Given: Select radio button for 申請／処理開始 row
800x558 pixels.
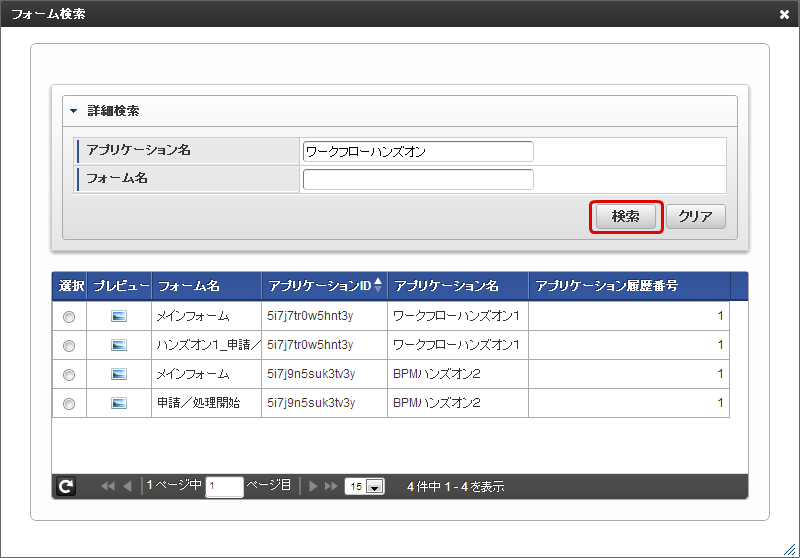Looking at the screenshot, I should click(x=69, y=403).
